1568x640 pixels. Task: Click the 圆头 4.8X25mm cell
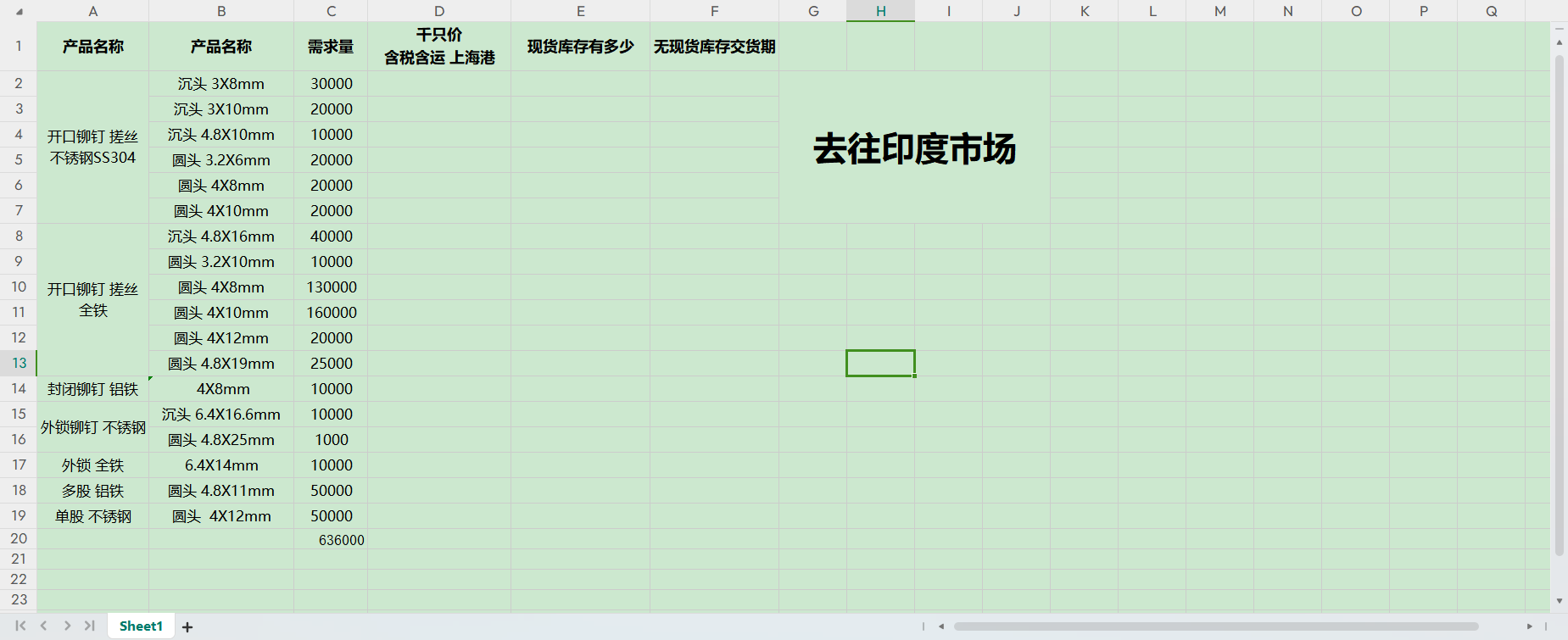pyautogui.click(x=221, y=440)
